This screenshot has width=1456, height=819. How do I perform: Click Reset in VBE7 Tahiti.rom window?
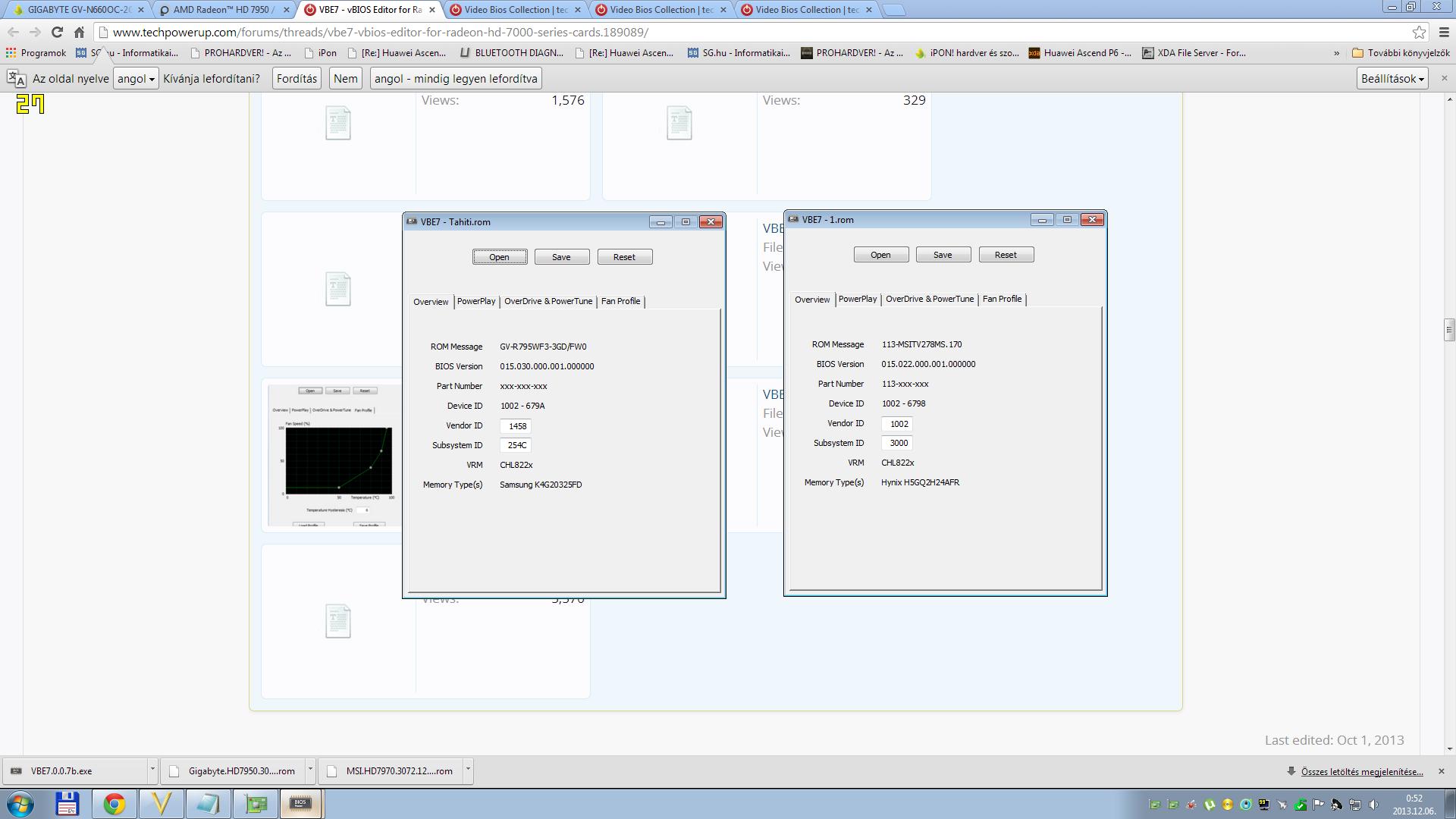click(x=624, y=257)
